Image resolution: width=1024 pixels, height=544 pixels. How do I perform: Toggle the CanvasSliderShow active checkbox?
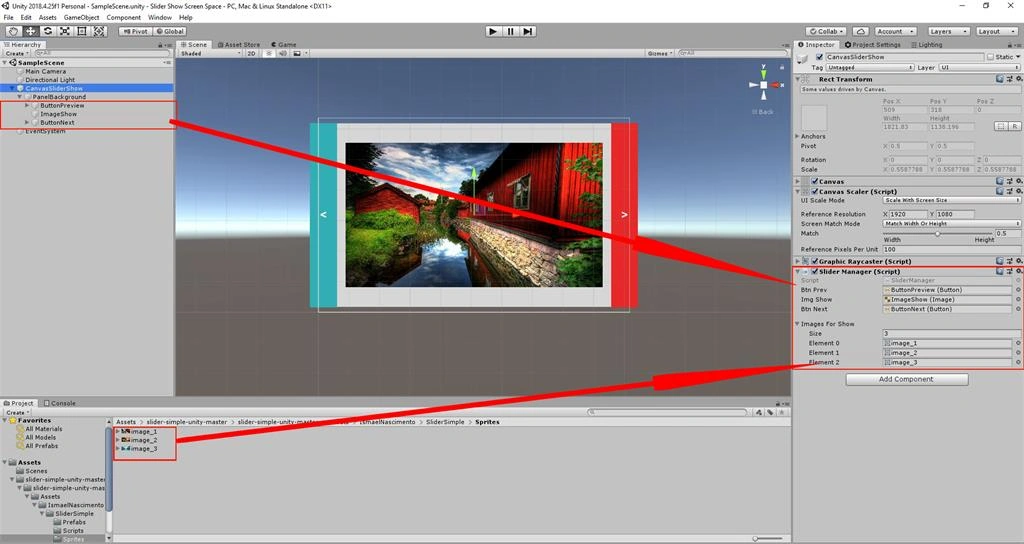[x=820, y=57]
